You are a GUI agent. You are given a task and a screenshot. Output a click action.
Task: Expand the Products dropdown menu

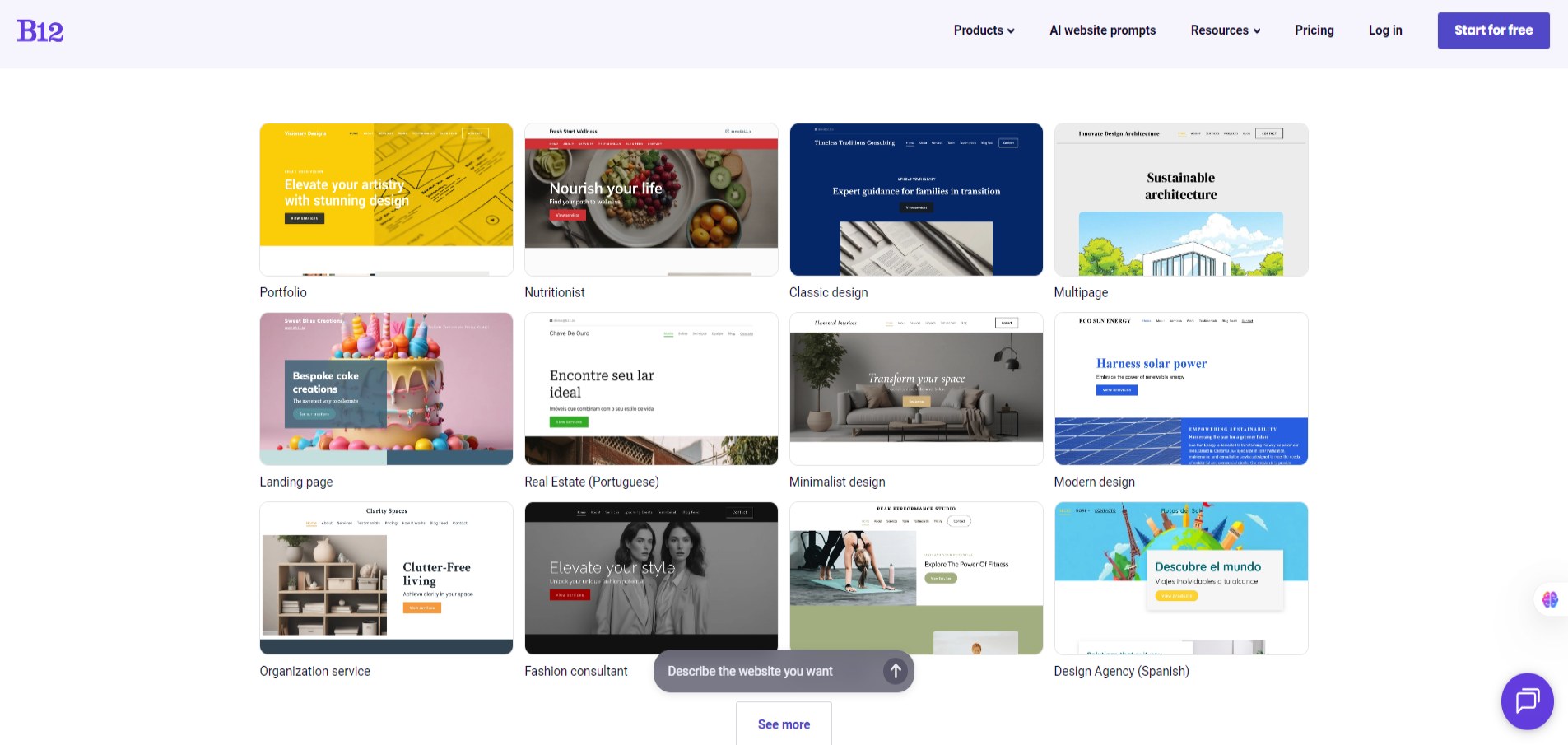984,30
